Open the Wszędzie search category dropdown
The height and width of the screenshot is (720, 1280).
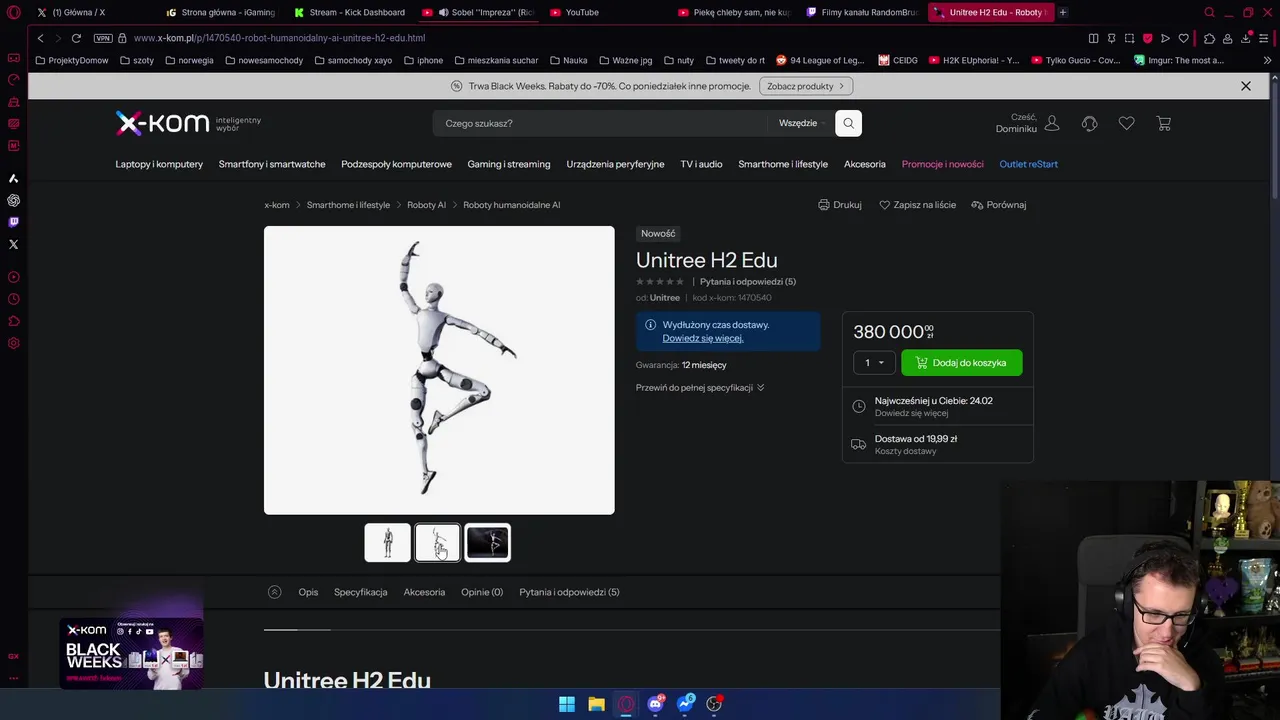pyautogui.click(x=803, y=123)
